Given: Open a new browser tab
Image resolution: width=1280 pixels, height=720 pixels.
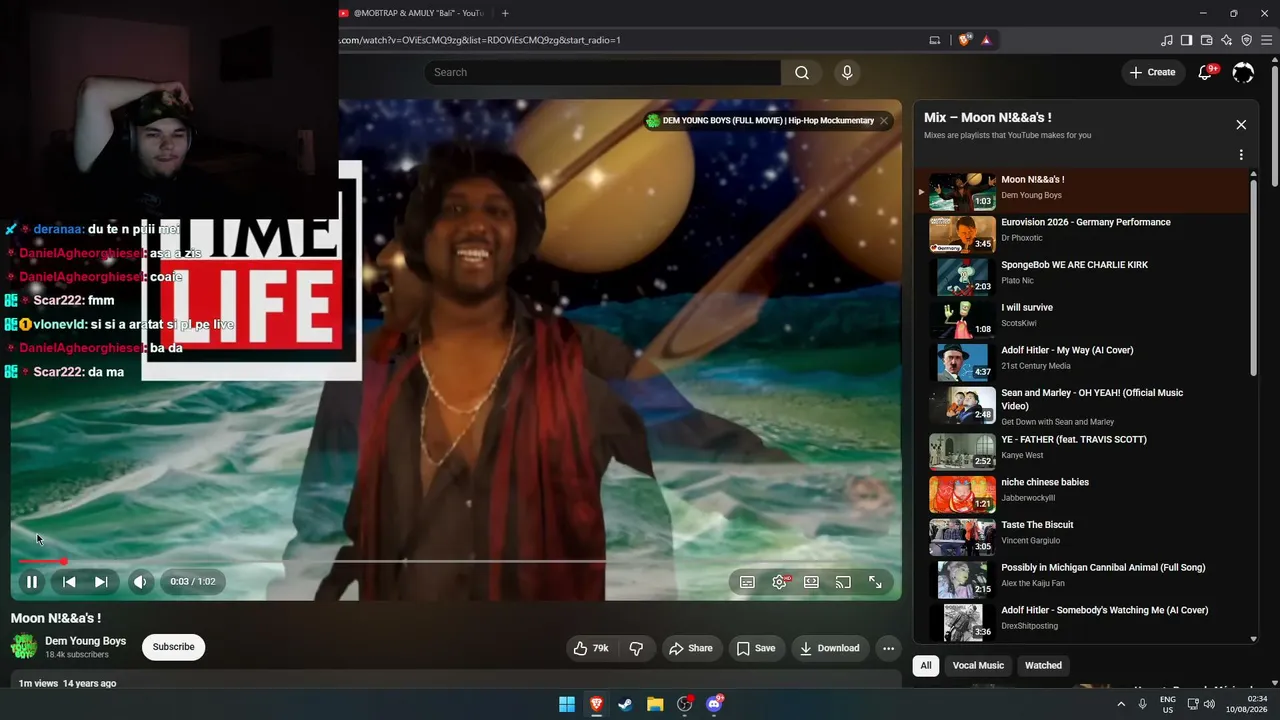Looking at the screenshot, I should (505, 13).
